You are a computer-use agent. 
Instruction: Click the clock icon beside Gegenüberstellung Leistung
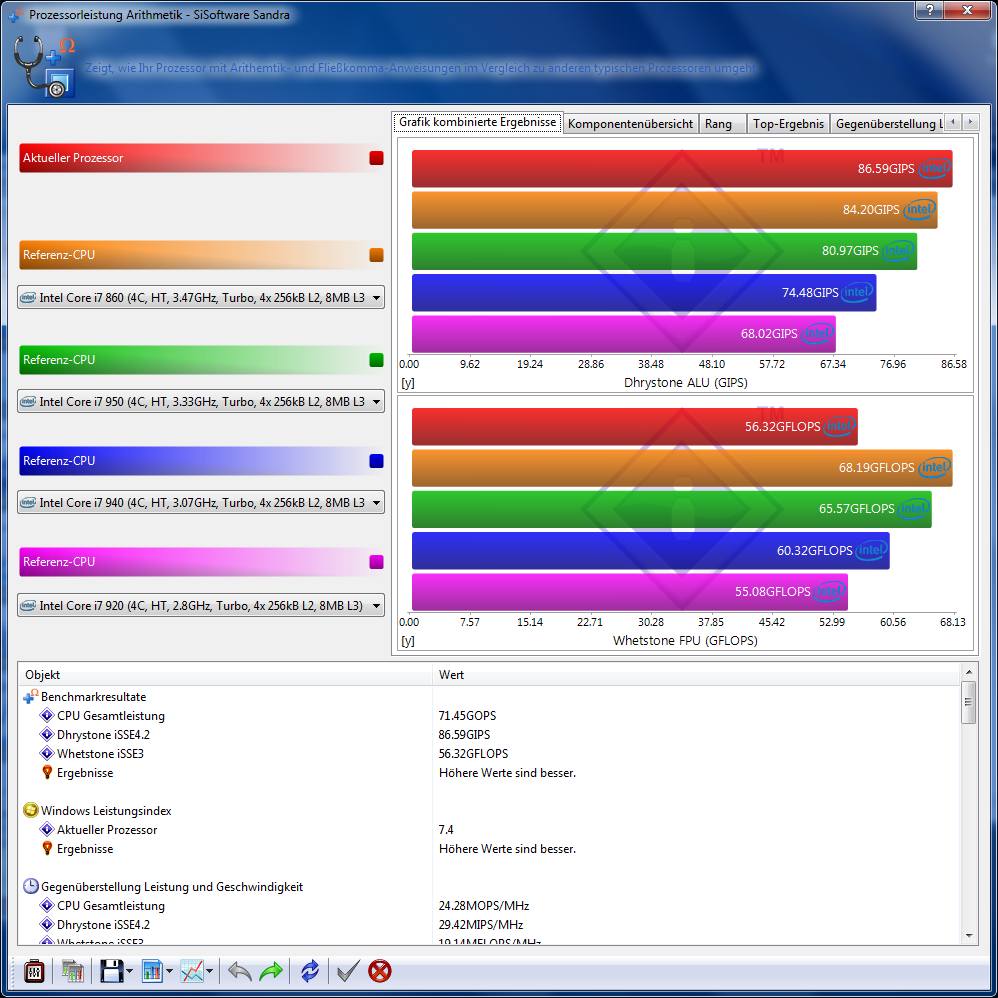[31, 886]
